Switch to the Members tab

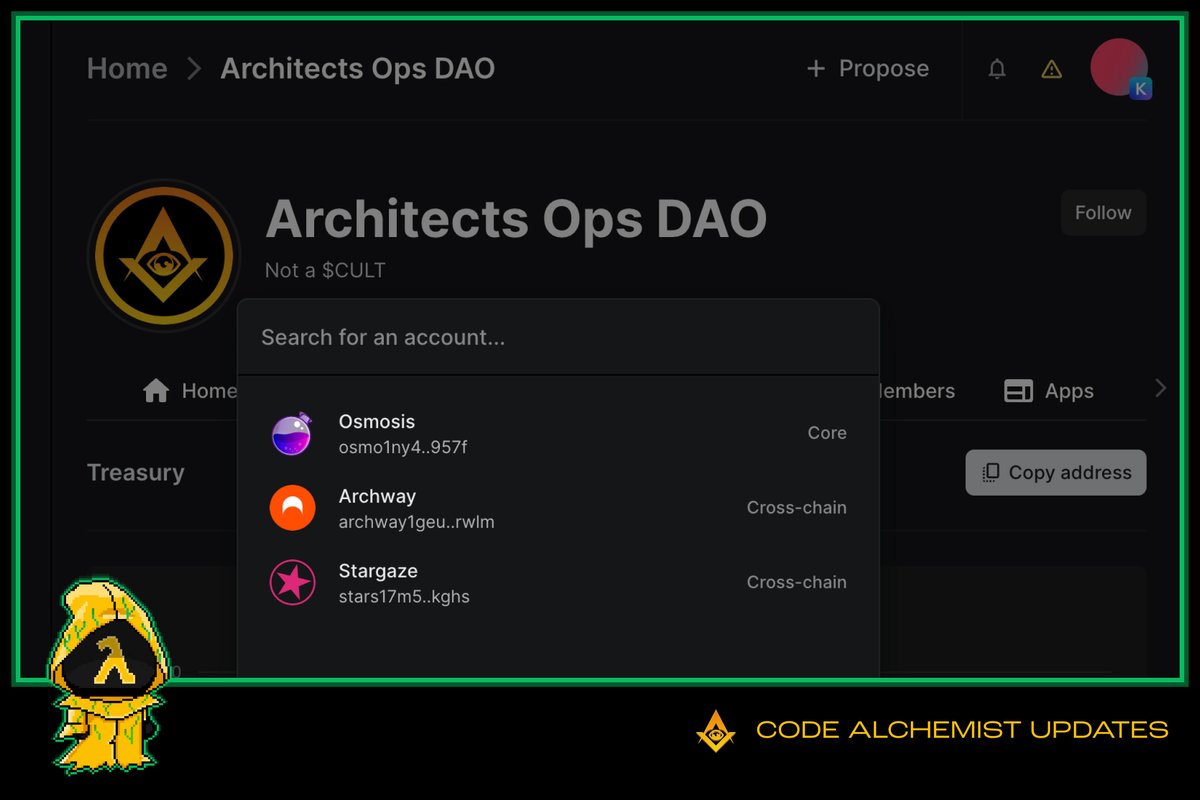(916, 391)
